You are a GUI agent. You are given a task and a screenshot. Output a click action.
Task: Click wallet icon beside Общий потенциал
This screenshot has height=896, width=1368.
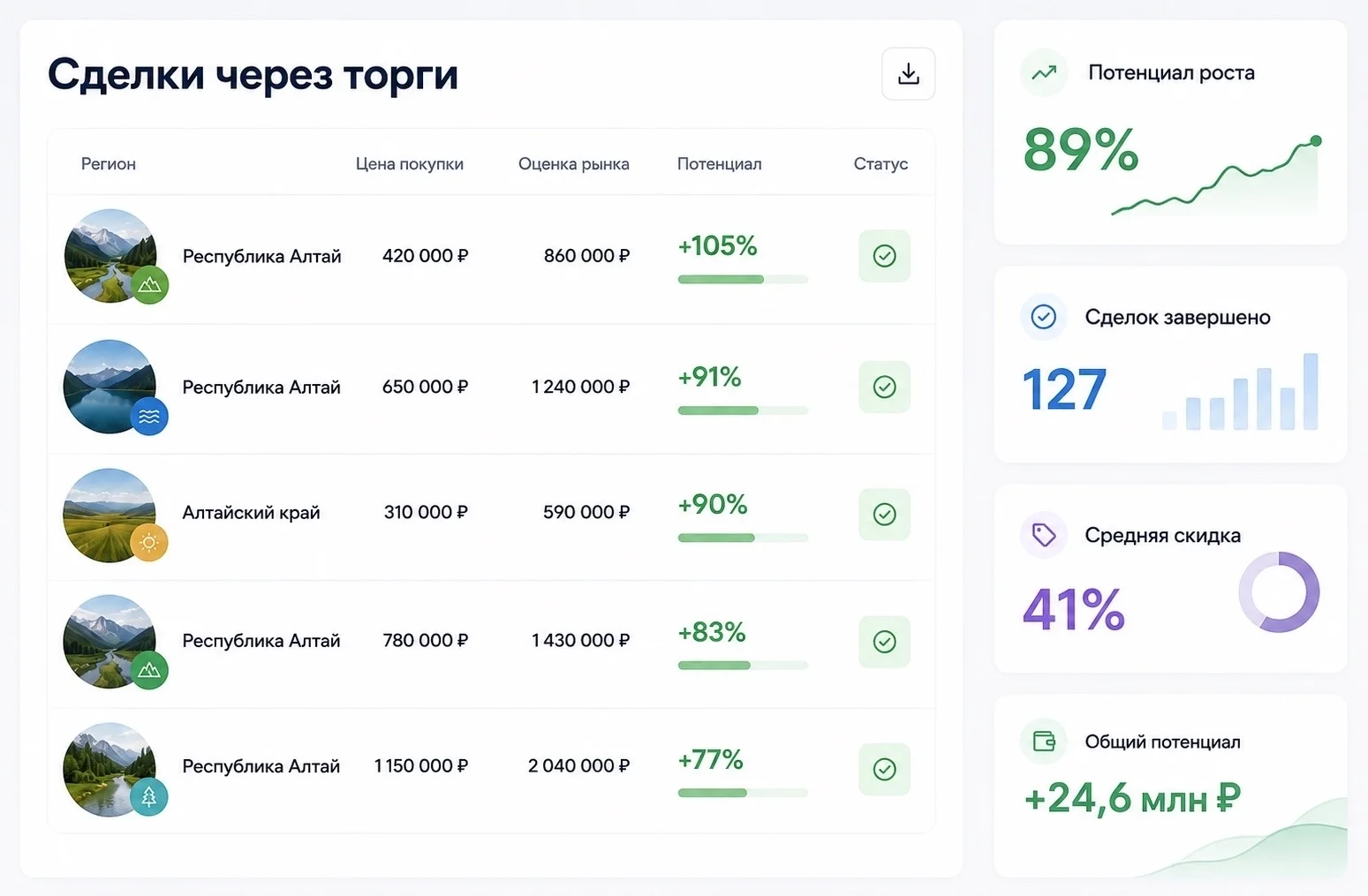(1044, 742)
